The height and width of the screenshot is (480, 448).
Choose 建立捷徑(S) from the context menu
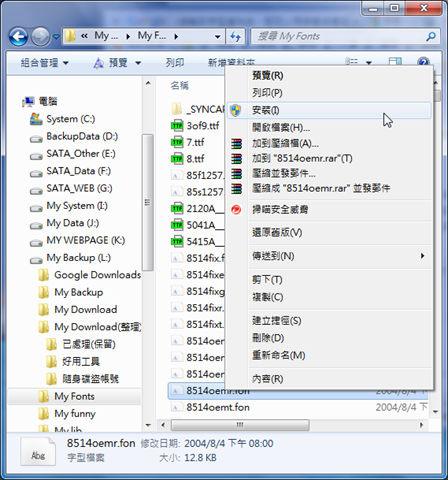[x=329, y=321]
